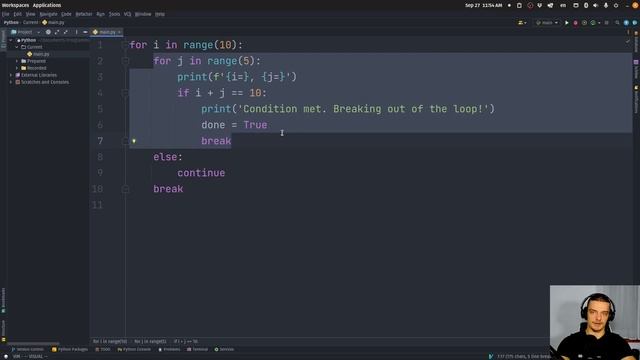Toggle fold end marker on line 10
Viewport: 640px width, 360px height.
pyautogui.click(x=125, y=189)
